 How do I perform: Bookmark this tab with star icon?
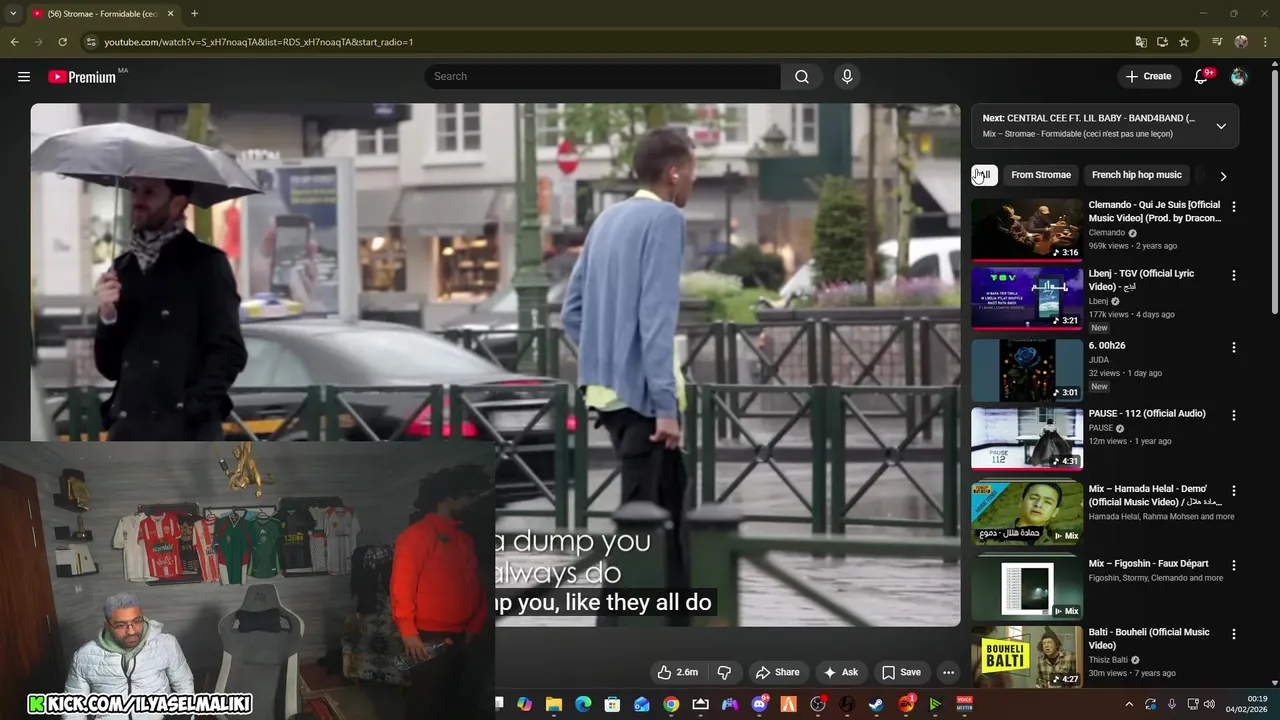(x=1184, y=42)
